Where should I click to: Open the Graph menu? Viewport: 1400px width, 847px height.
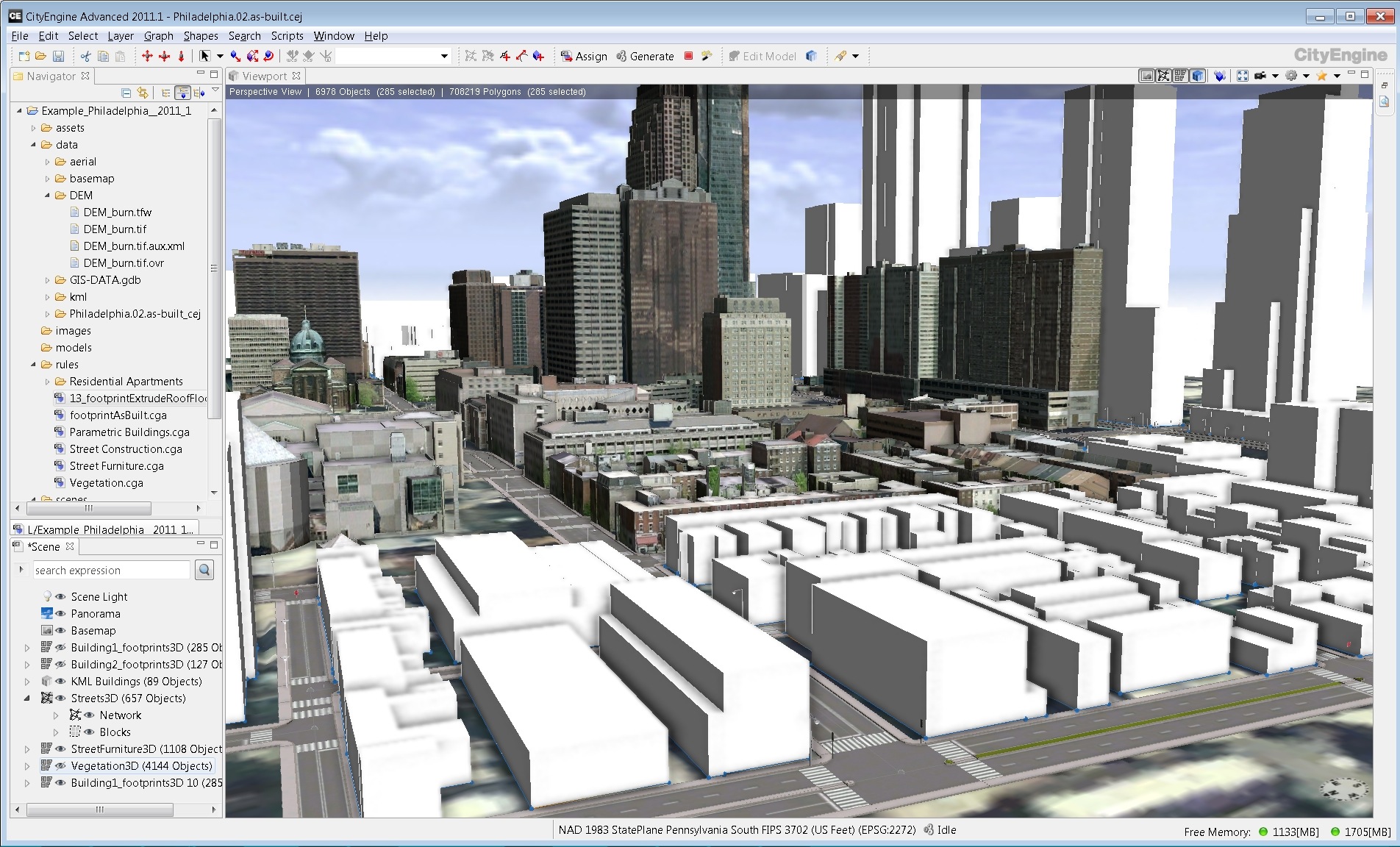159,35
